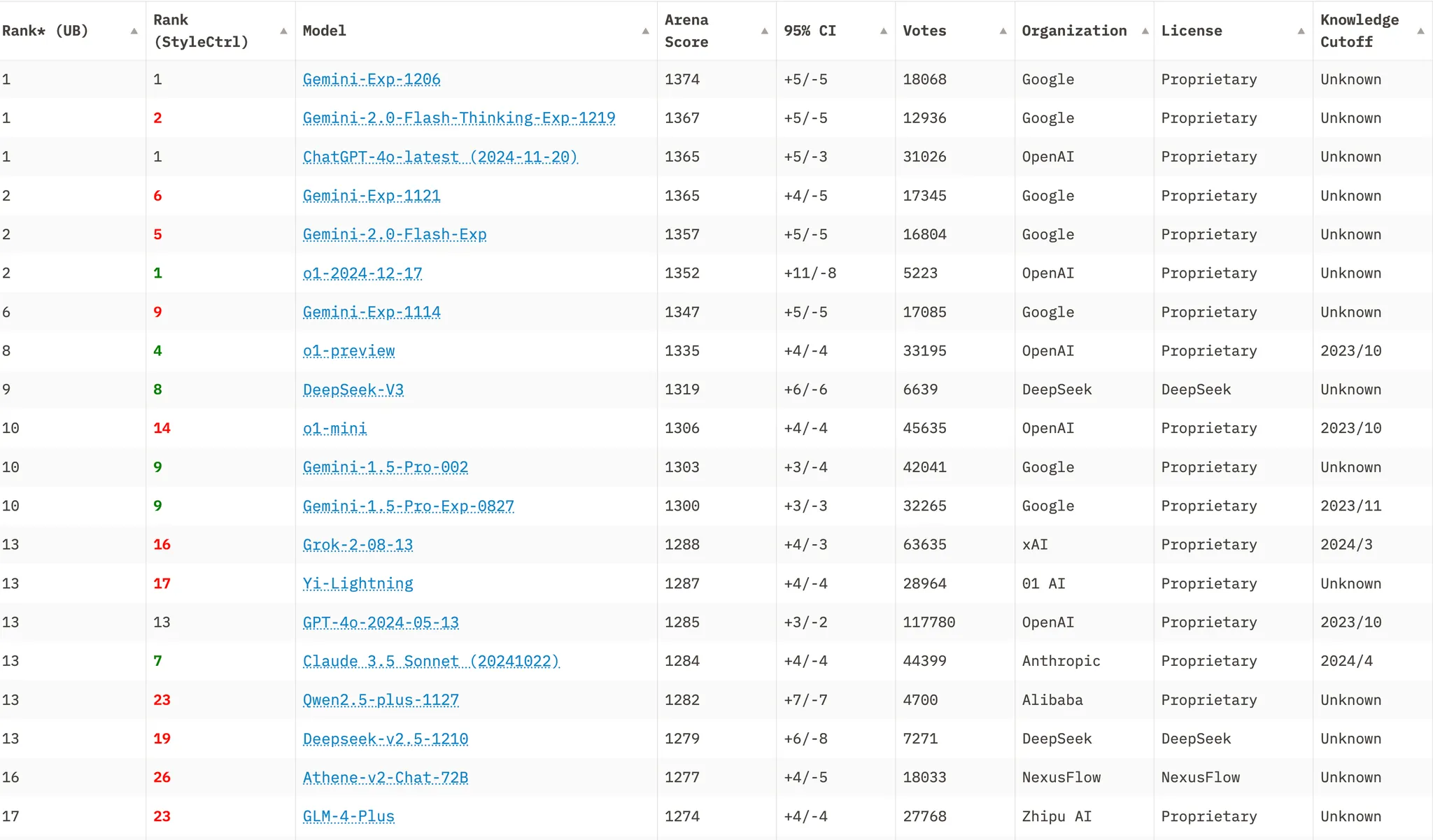Click the Qwen2.5-plus-1127 link

[x=381, y=700]
